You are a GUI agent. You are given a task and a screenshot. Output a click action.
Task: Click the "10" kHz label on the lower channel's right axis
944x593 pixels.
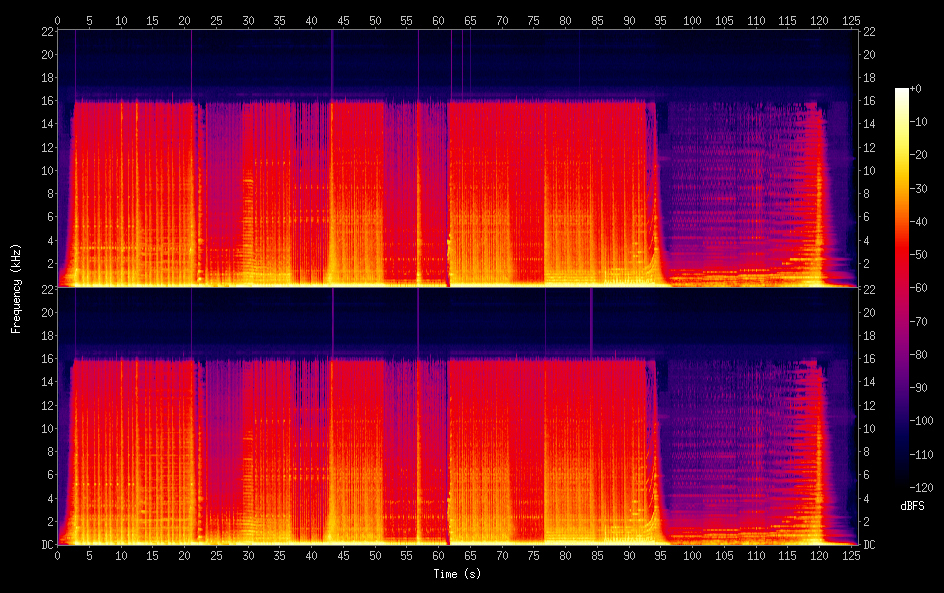tap(869, 428)
